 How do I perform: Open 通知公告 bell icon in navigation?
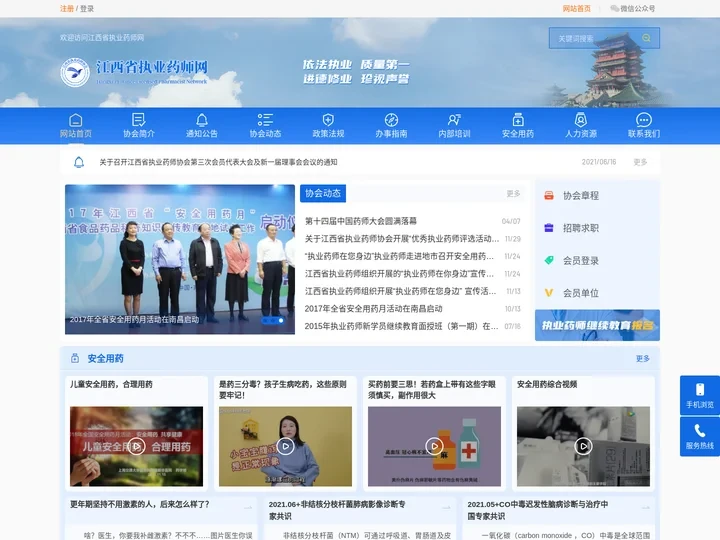tap(202, 120)
